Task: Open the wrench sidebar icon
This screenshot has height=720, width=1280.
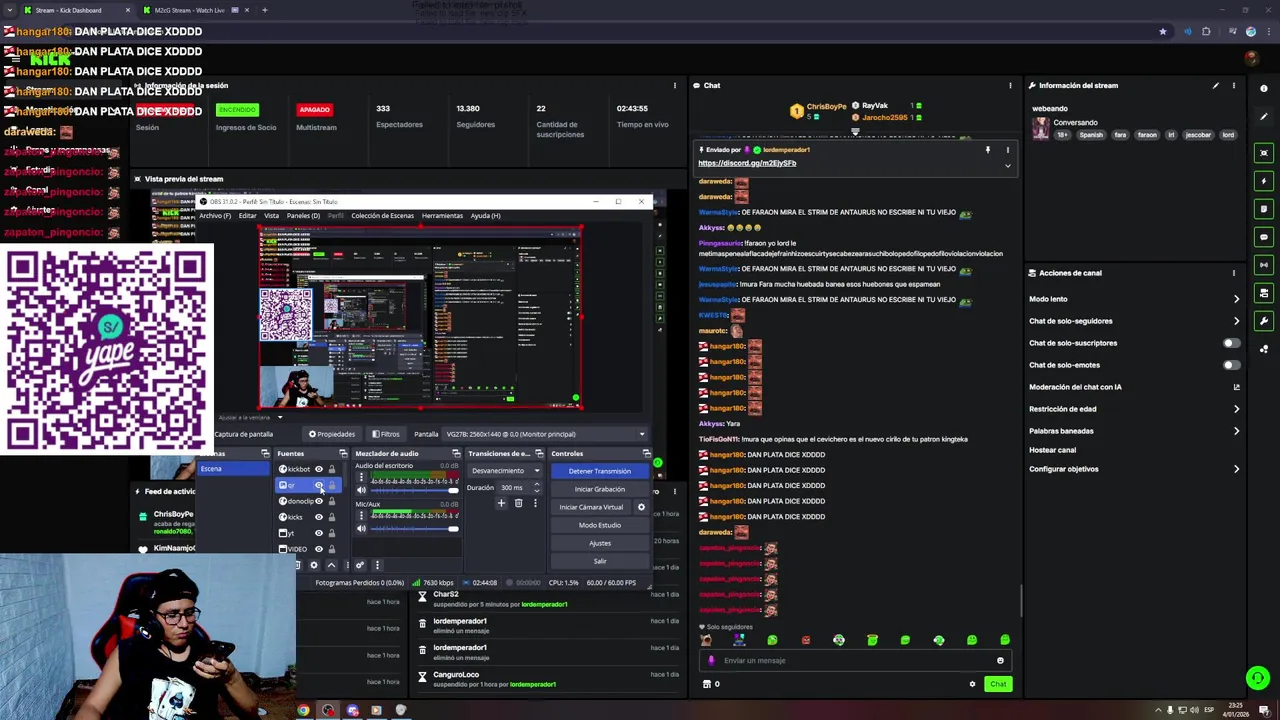Action: pyautogui.click(x=1264, y=321)
